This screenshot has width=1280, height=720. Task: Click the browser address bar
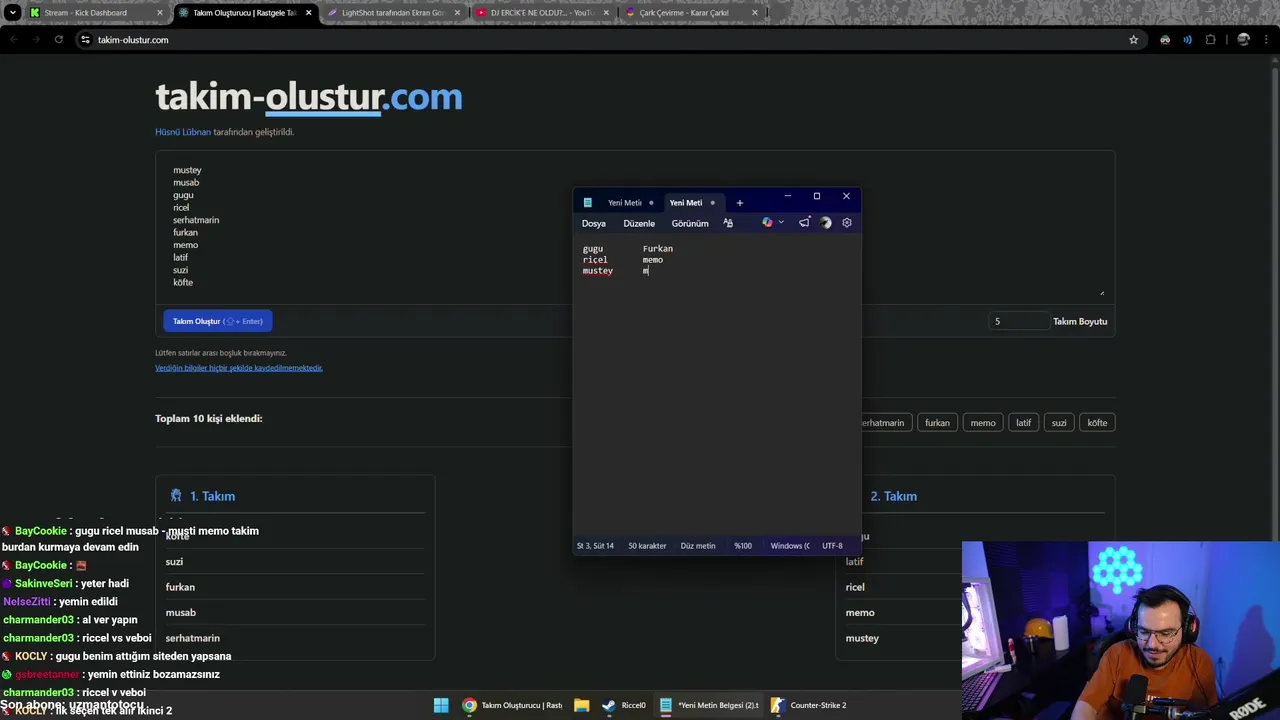click(x=610, y=40)
